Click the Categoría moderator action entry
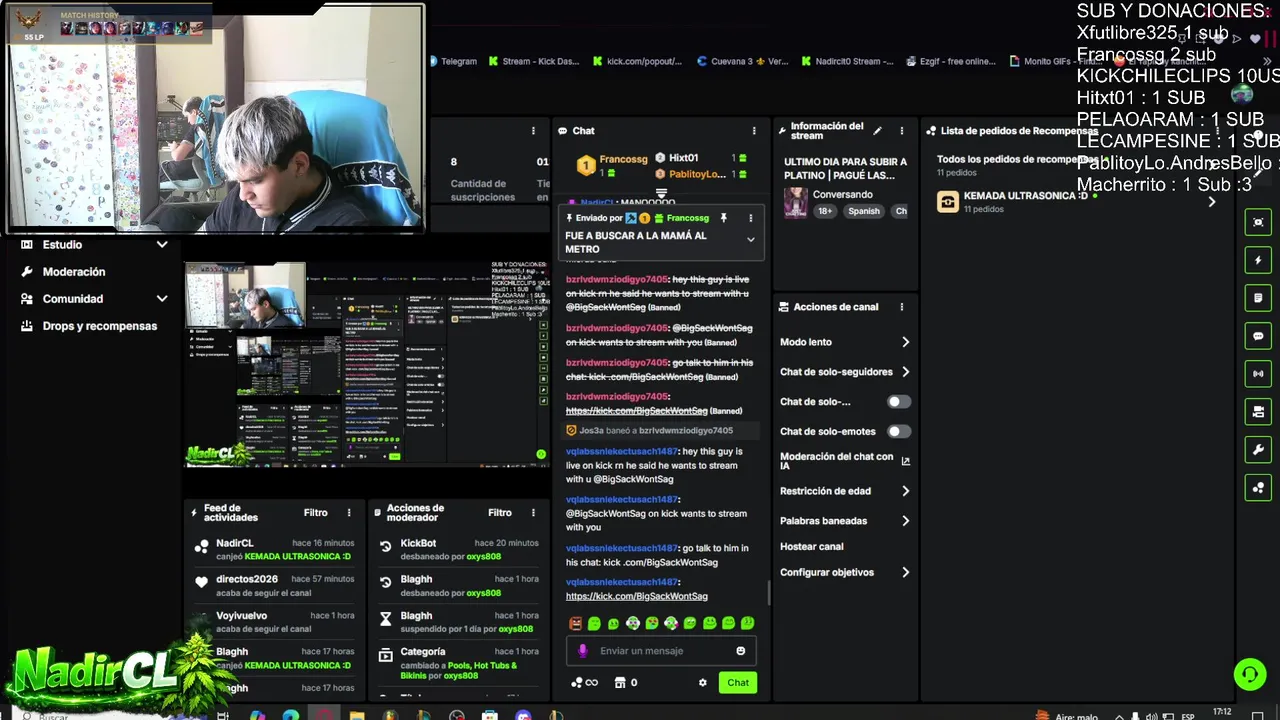This screenshot has width=1280, height=720. 458,663
